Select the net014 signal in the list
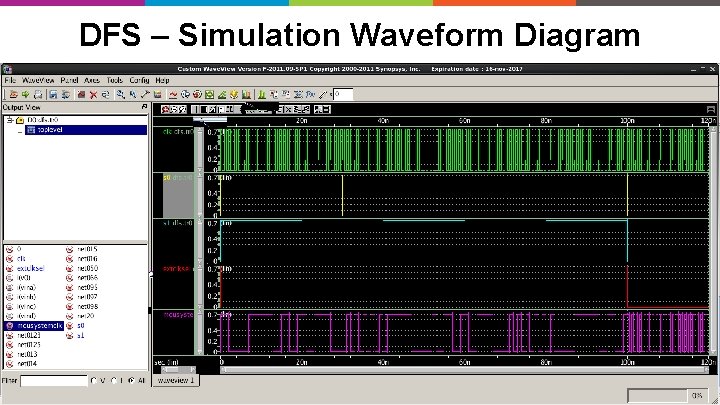720x405 pixels. tap(27, 364)
